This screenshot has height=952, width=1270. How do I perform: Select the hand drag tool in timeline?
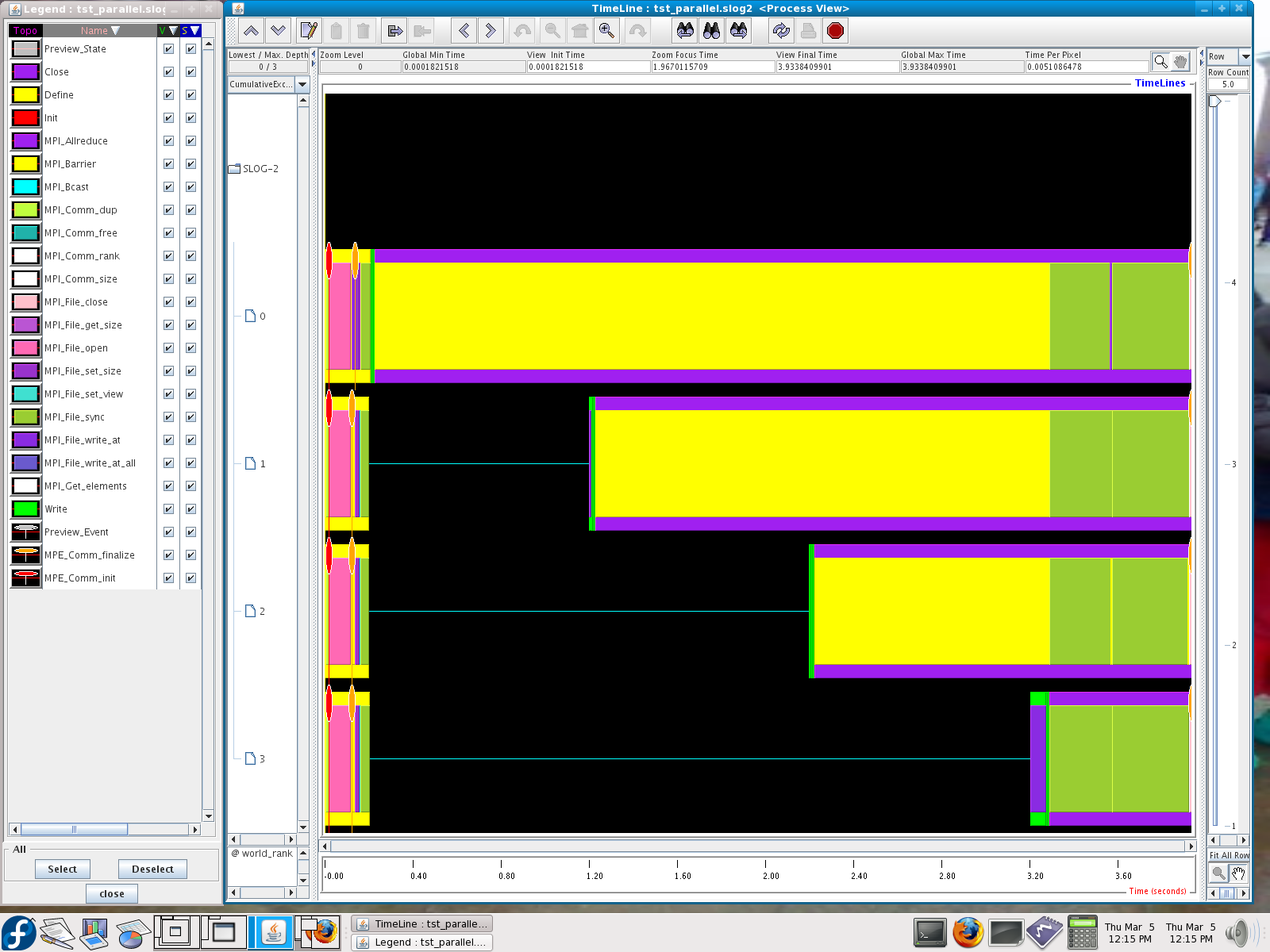pyautogui.click(x=1181, y=62)
